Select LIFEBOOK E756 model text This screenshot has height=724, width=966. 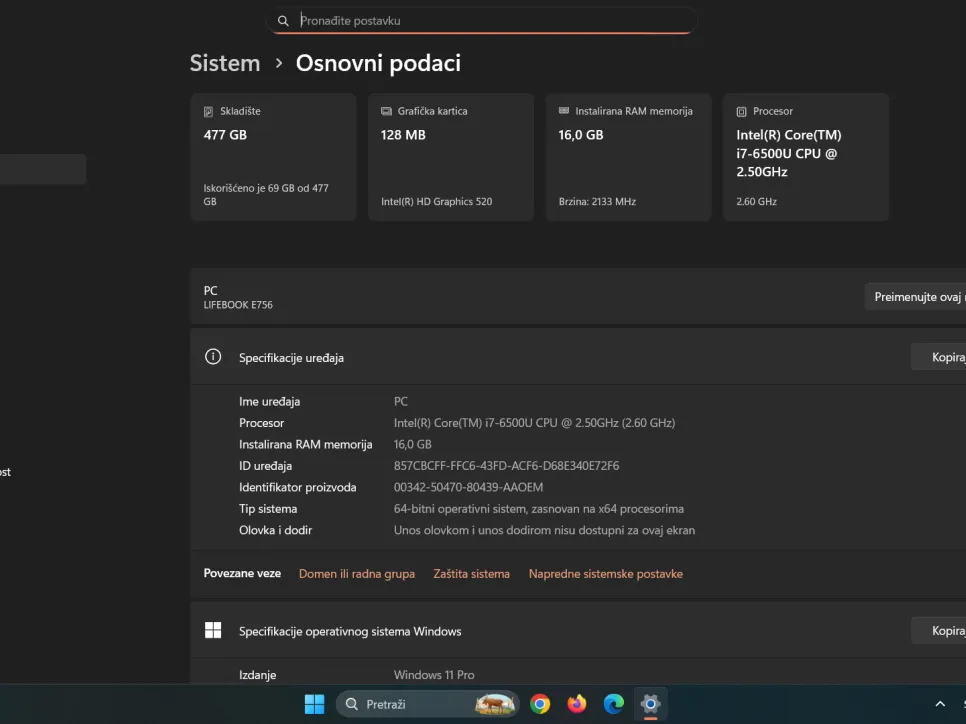pos(238,305)
